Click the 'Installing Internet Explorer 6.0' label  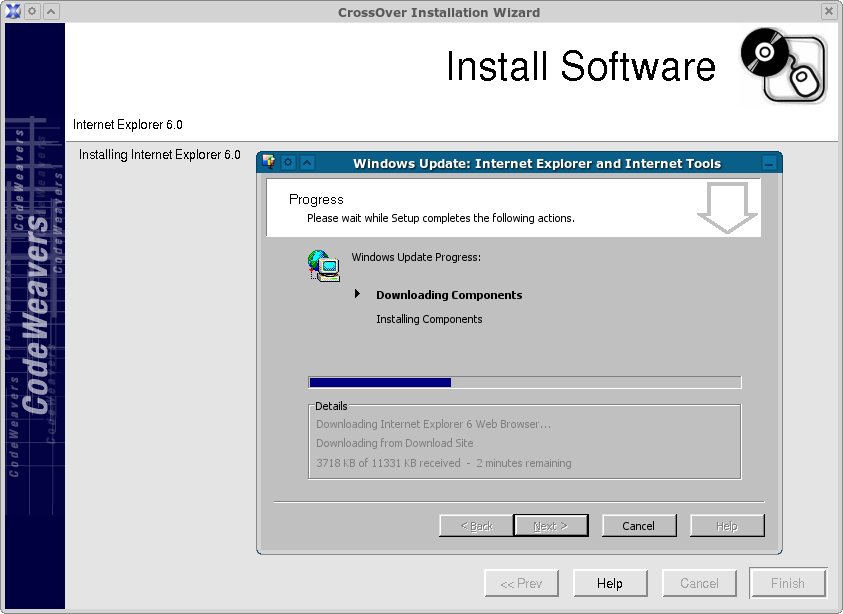point(160,155)
